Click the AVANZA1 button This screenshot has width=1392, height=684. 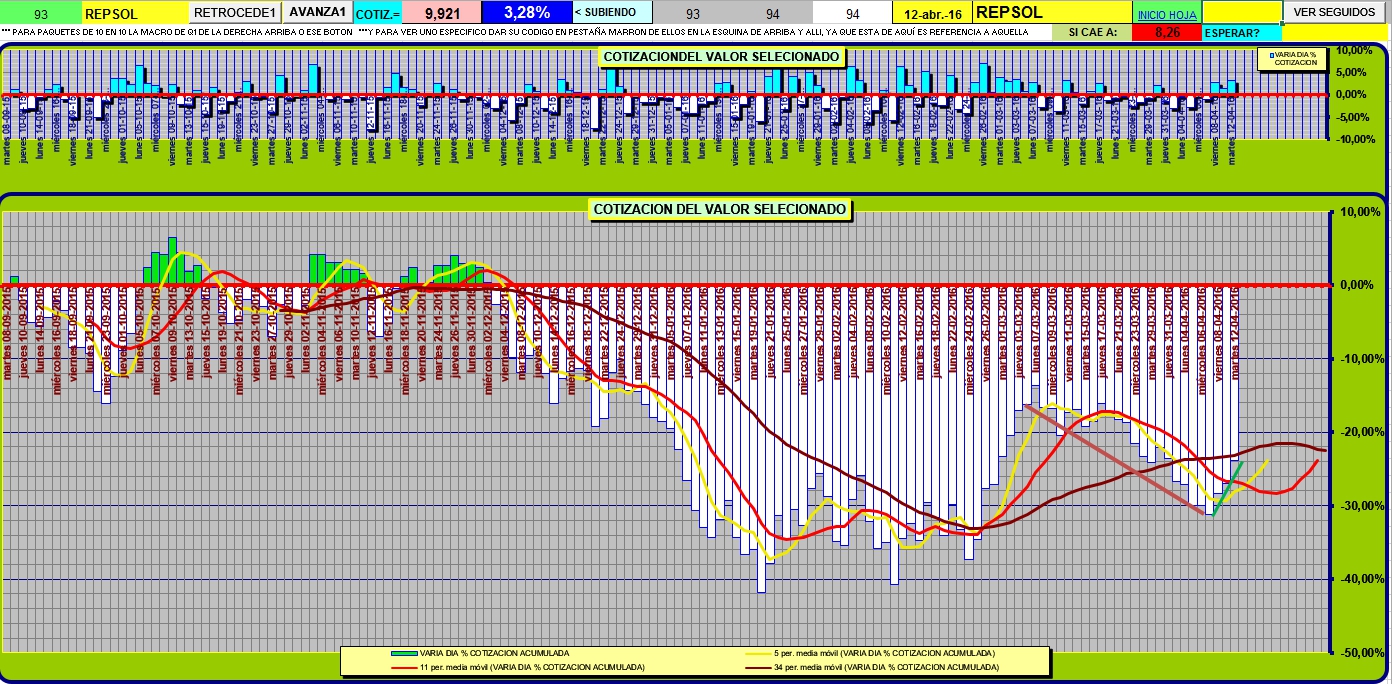click(x=318, y=13)
